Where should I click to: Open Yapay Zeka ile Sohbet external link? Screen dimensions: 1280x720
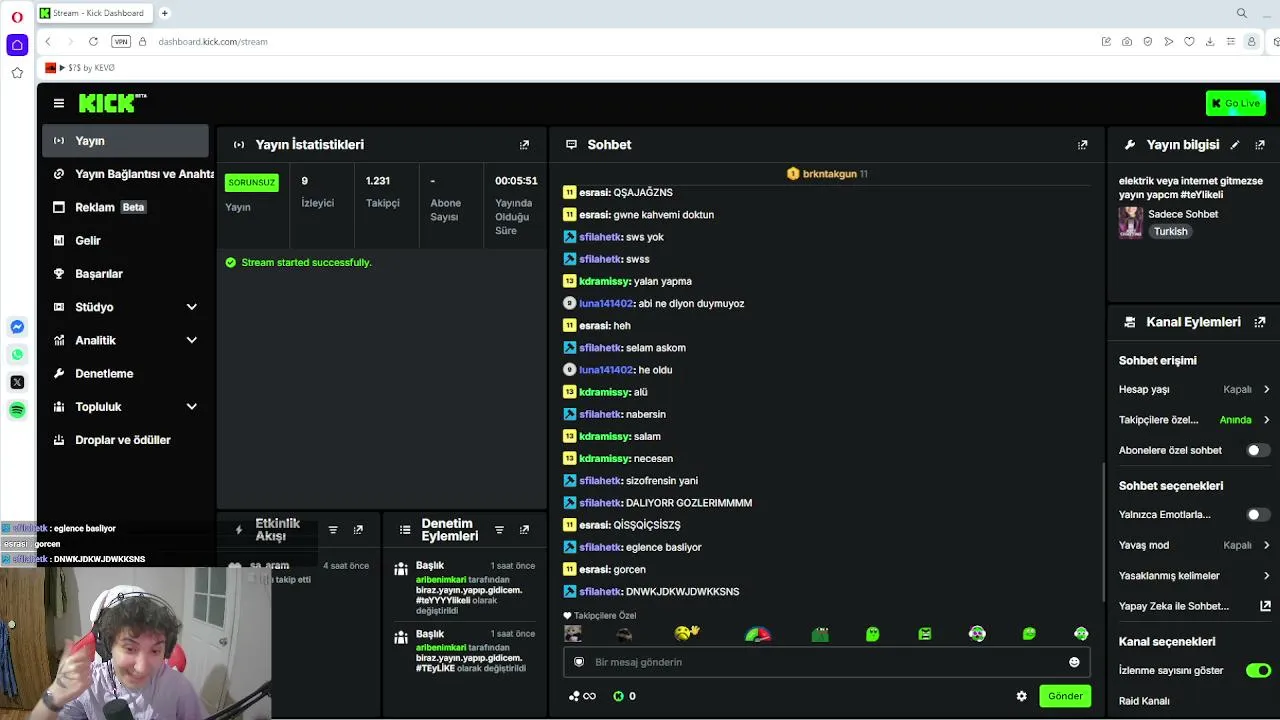click(1265, 606)
